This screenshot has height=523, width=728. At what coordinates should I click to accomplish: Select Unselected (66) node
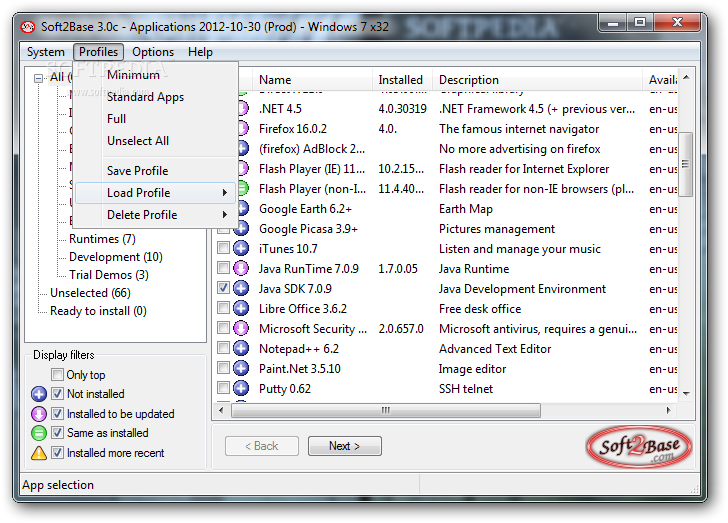[x=90, y=293]
